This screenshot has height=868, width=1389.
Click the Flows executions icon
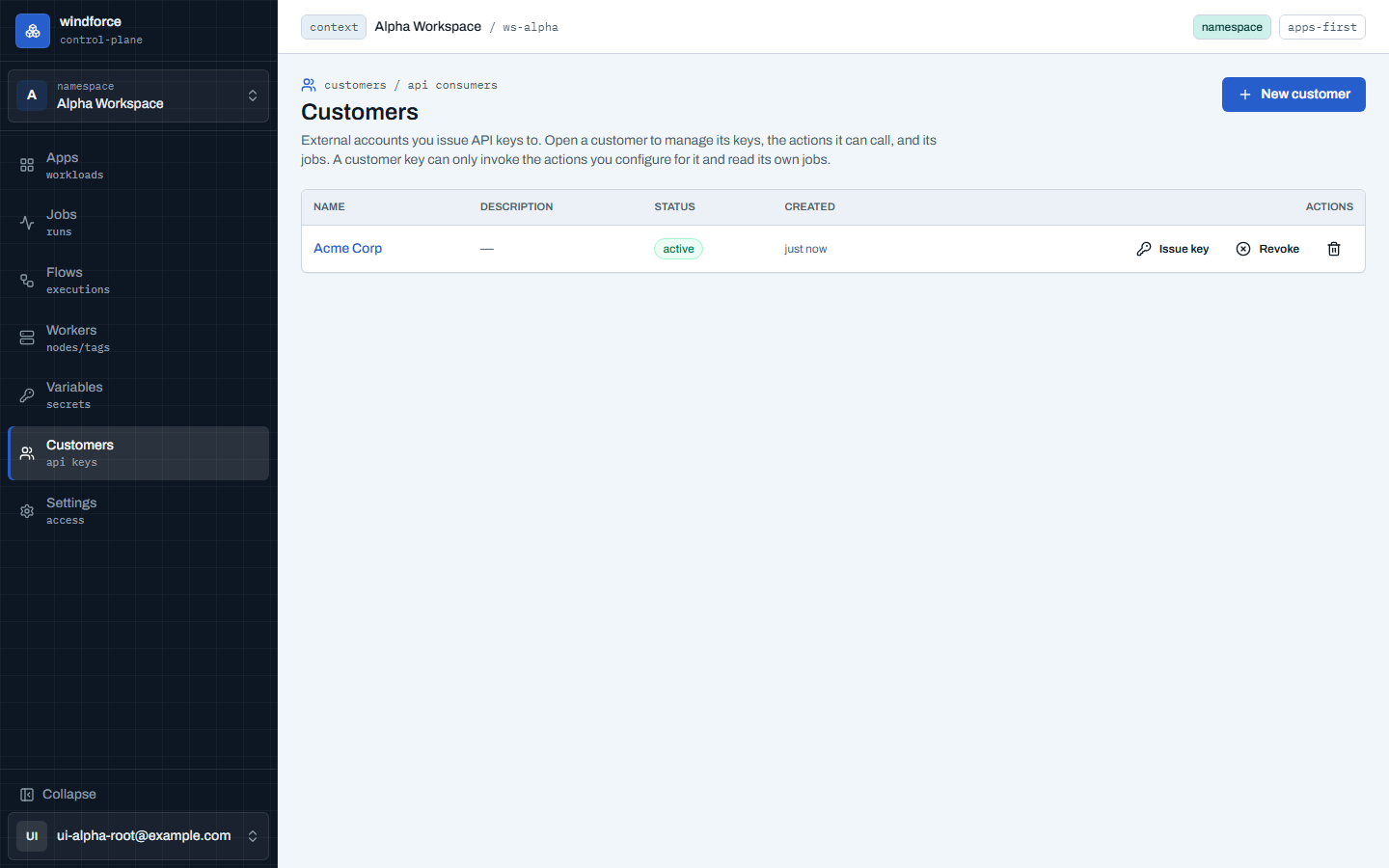27,281
